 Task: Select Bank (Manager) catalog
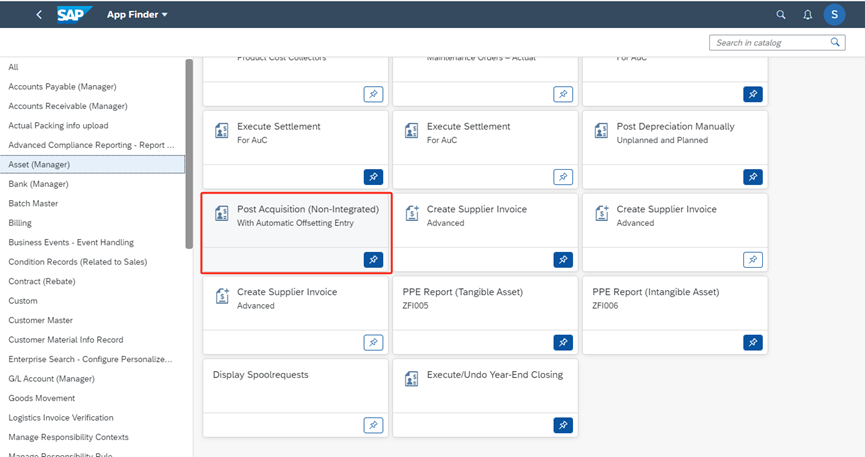pyautogui.click(x=38, y=184)
